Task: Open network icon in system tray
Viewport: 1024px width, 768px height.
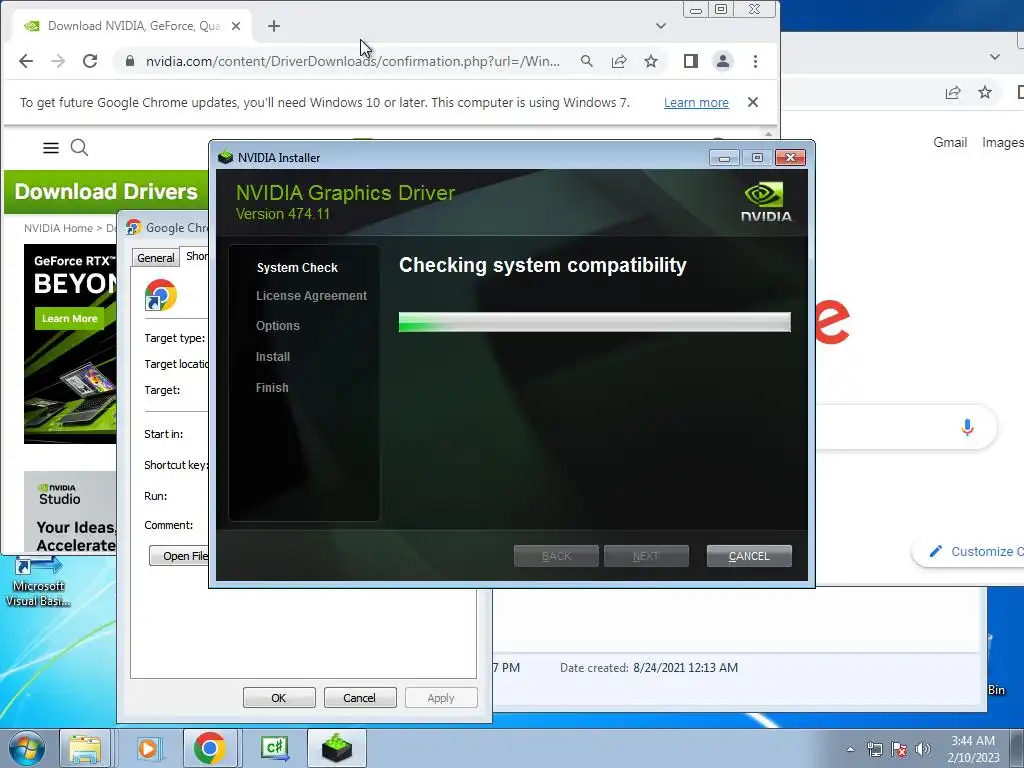Action: 874,749
